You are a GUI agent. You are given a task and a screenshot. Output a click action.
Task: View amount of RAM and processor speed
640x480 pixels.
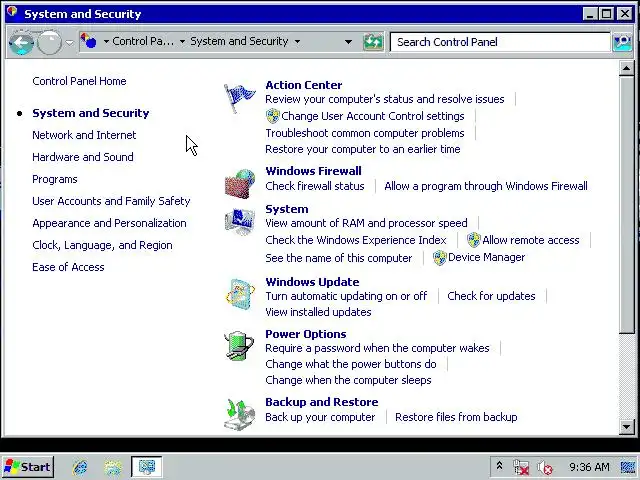367,223
